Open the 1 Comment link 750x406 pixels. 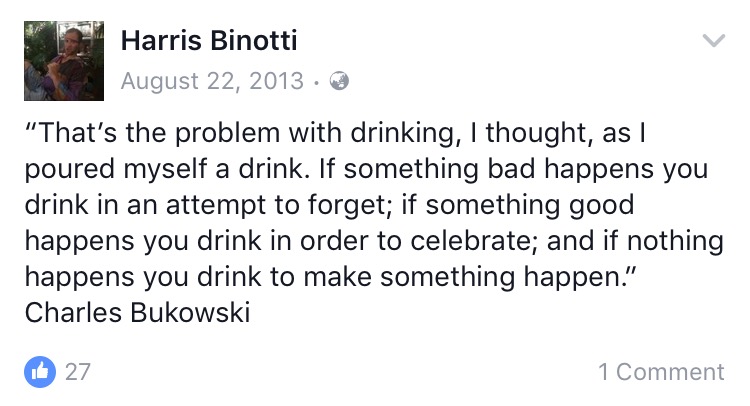click(x=661, y=372)
